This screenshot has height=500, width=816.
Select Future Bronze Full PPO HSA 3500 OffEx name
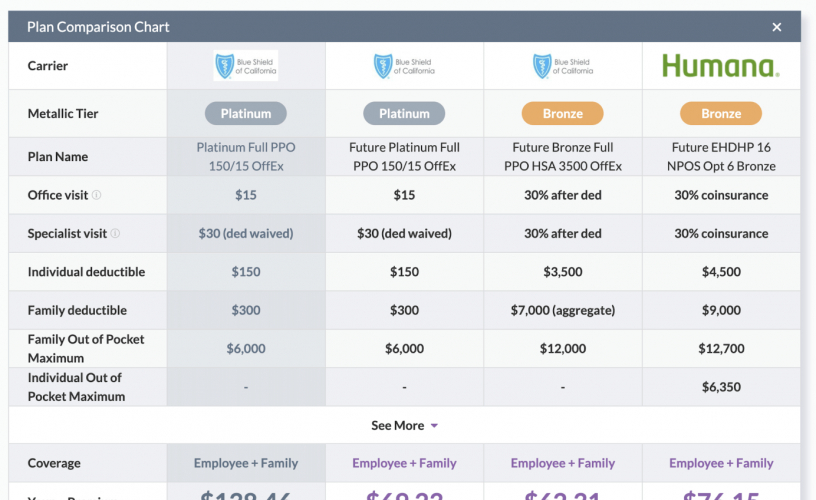[x=563, y=157]
